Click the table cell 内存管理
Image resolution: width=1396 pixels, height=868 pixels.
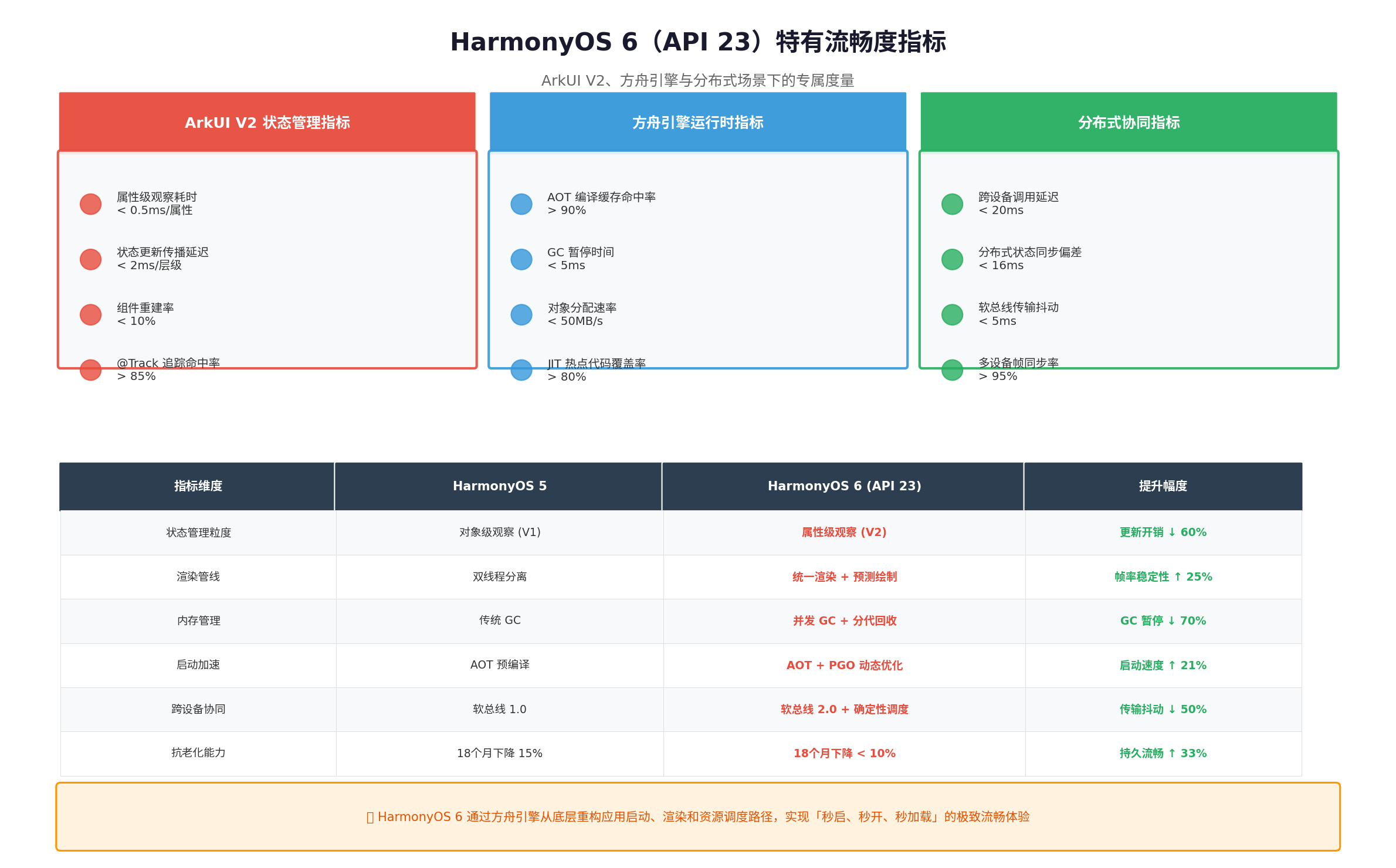pyautogui.click(x=198, y=621)
